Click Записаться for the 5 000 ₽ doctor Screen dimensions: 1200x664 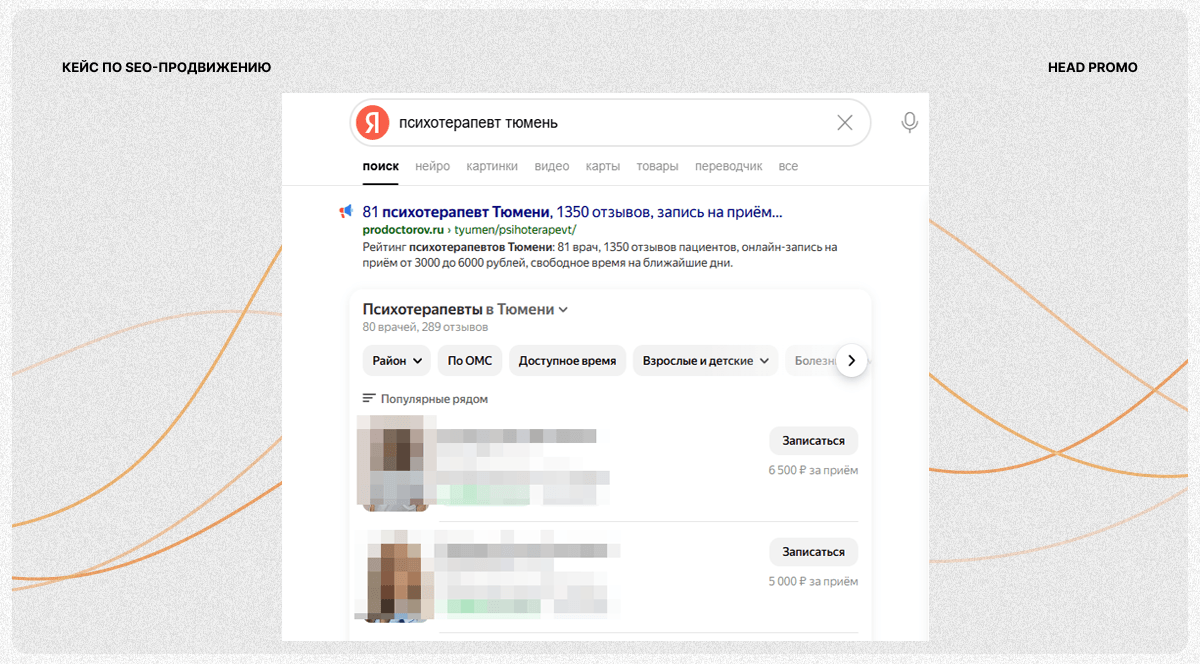[x=813, y=551]
